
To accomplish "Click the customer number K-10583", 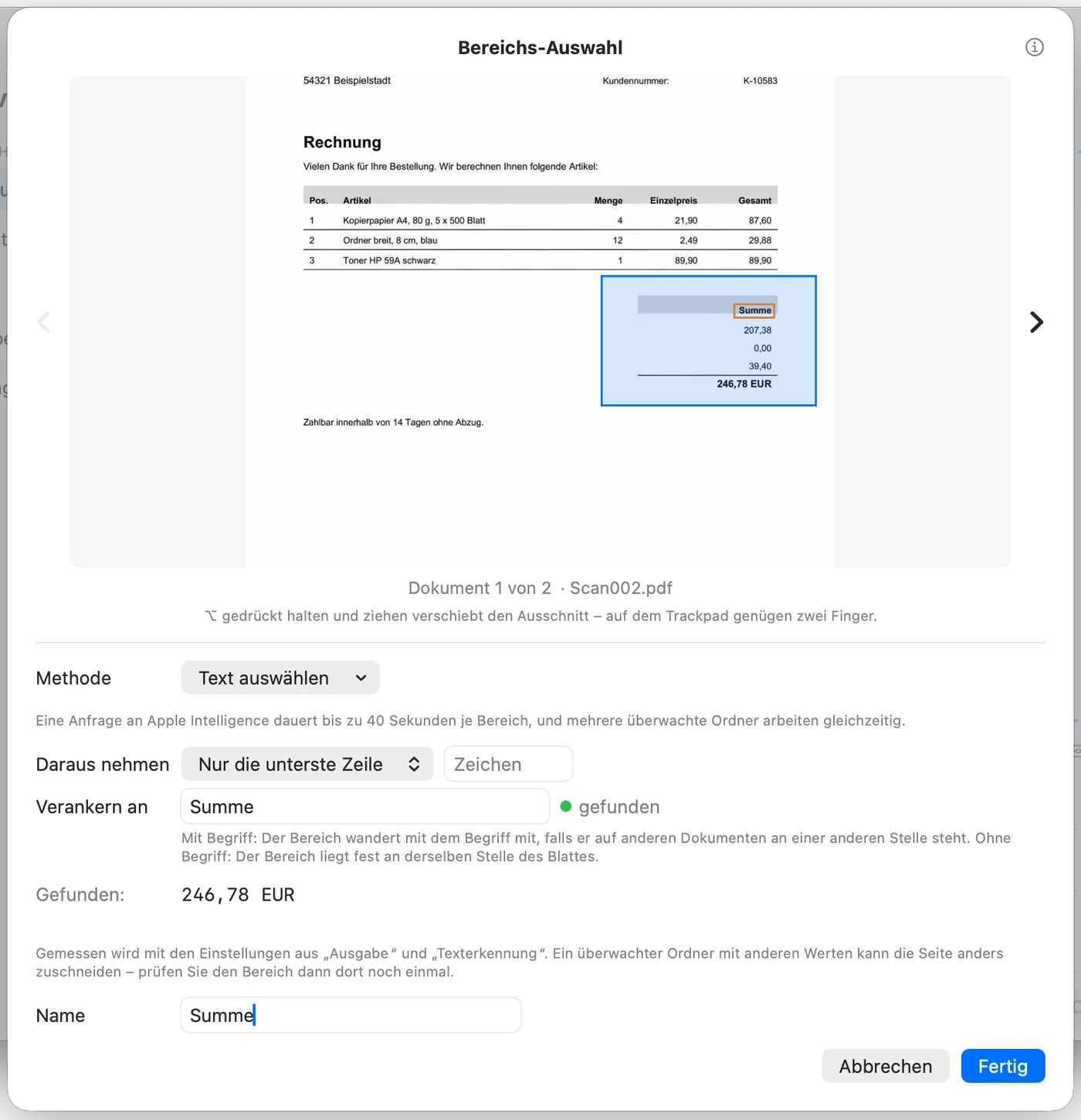I will (761, 80).
